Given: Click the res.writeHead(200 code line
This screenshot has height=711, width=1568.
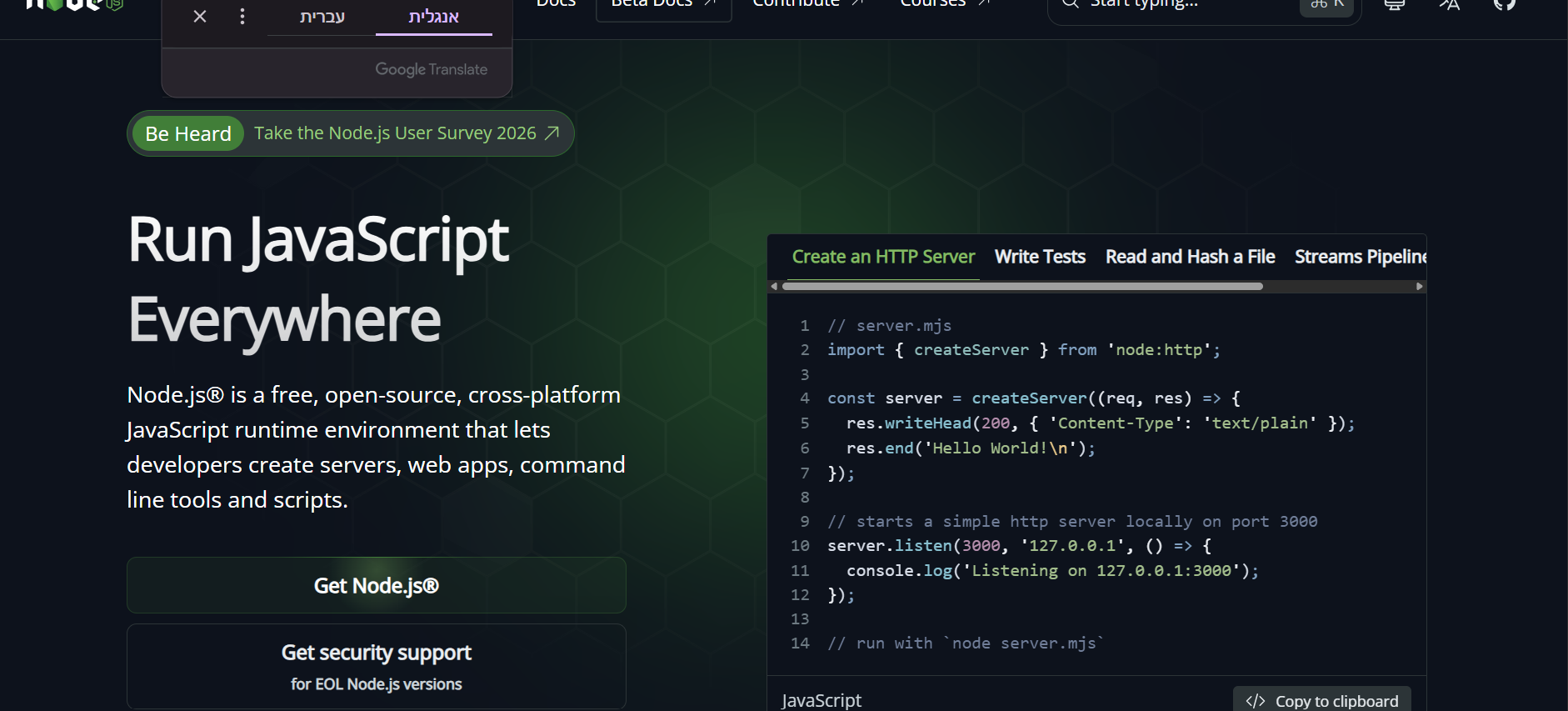Looking at the screenshot, I should [1101, 423].
